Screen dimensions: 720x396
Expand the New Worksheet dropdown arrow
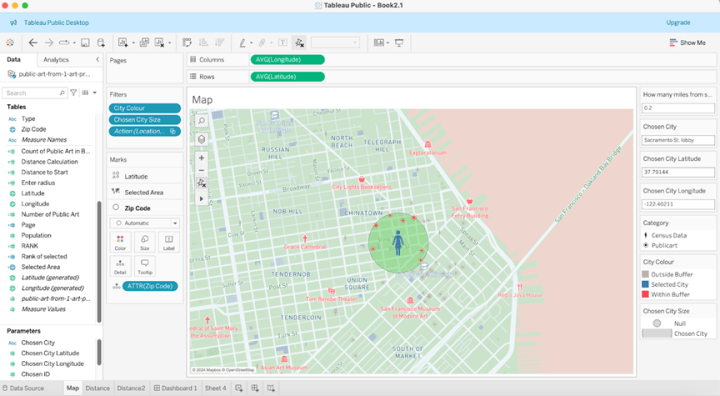(x=134, y=43)
